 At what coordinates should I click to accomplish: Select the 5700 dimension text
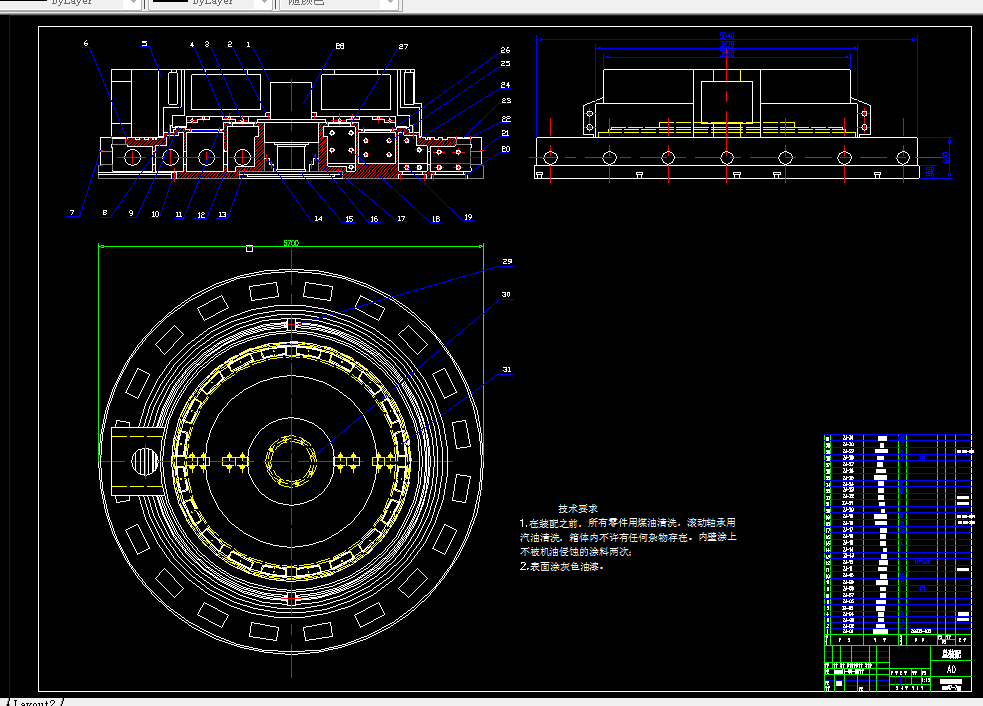tap(291, 243)
